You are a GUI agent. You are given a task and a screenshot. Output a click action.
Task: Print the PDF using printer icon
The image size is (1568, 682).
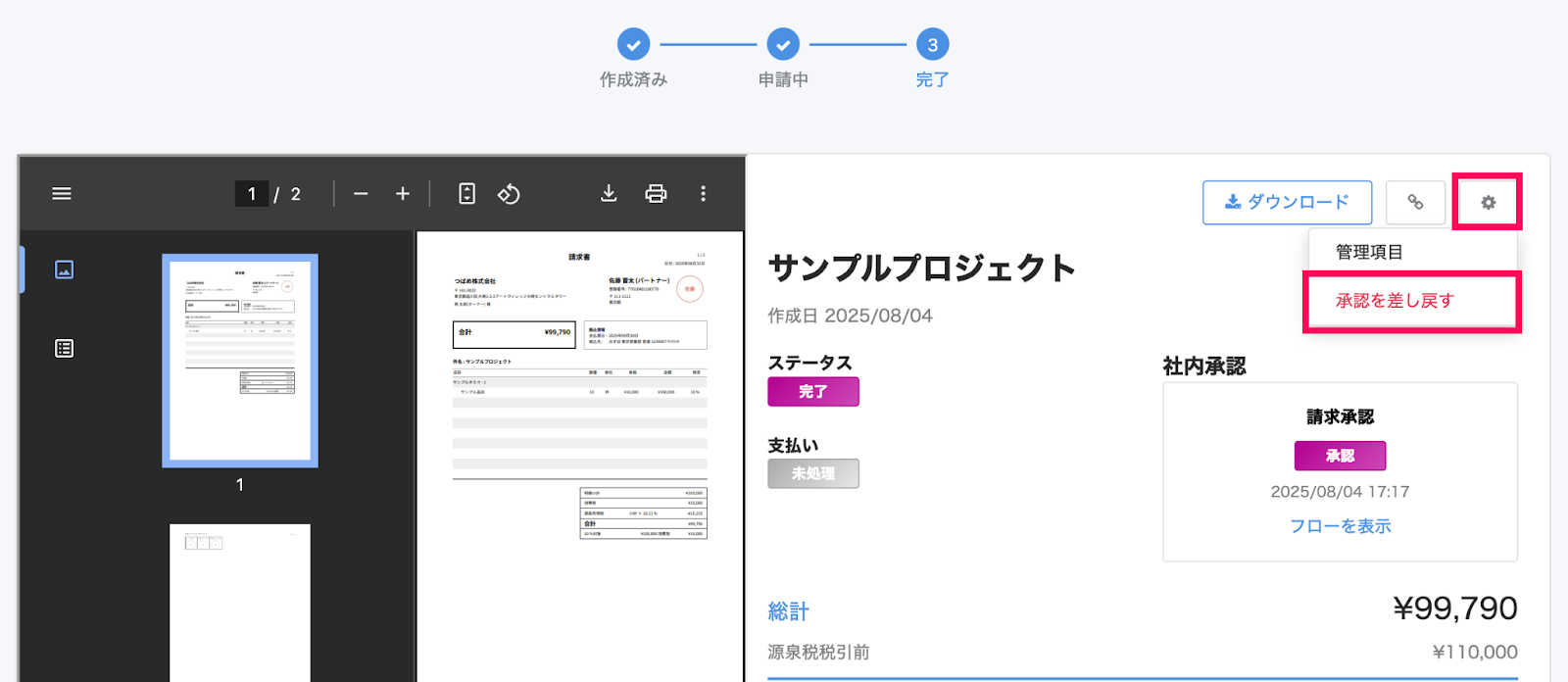pyautogui.click(x=656, y=194)
